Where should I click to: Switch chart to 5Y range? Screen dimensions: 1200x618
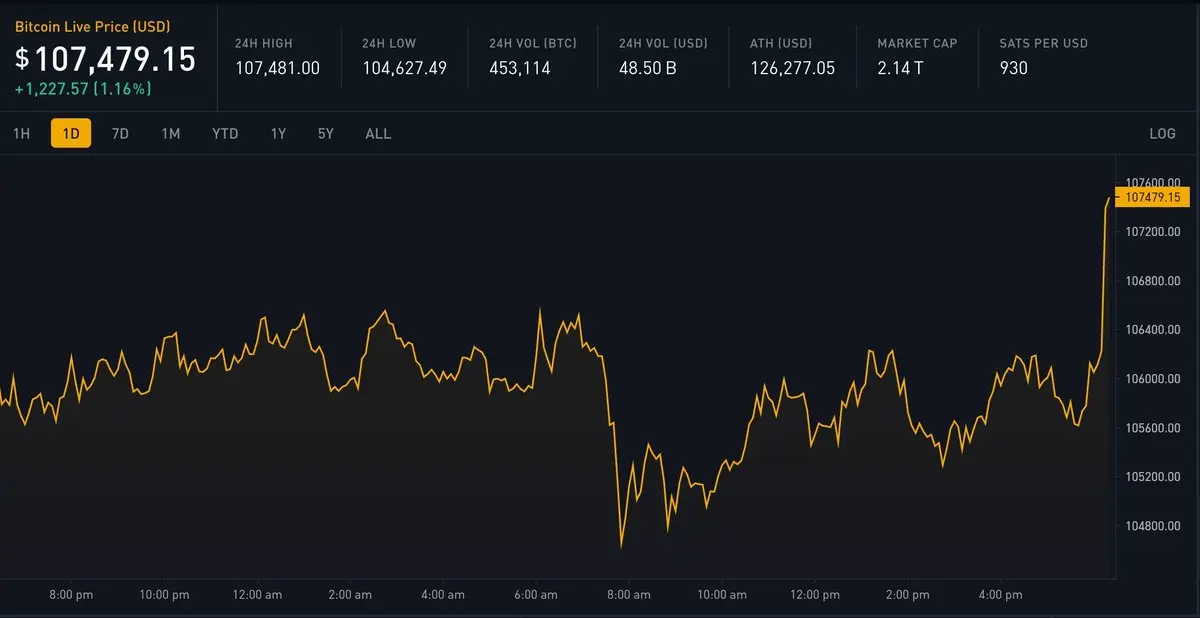pyautogui.click(x=326, y=133)
